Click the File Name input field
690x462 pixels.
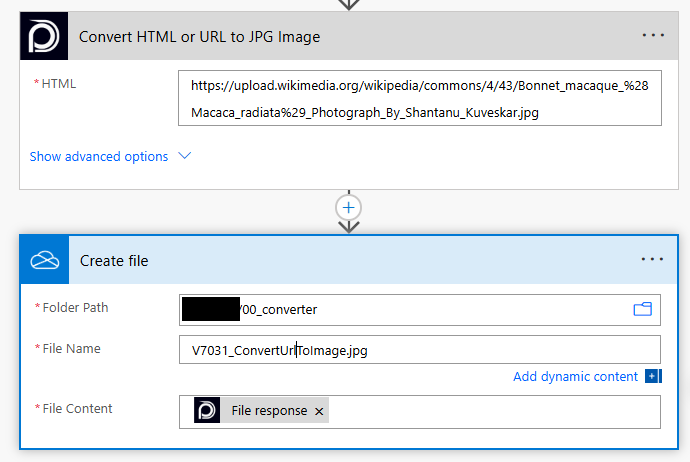[420, 350]
